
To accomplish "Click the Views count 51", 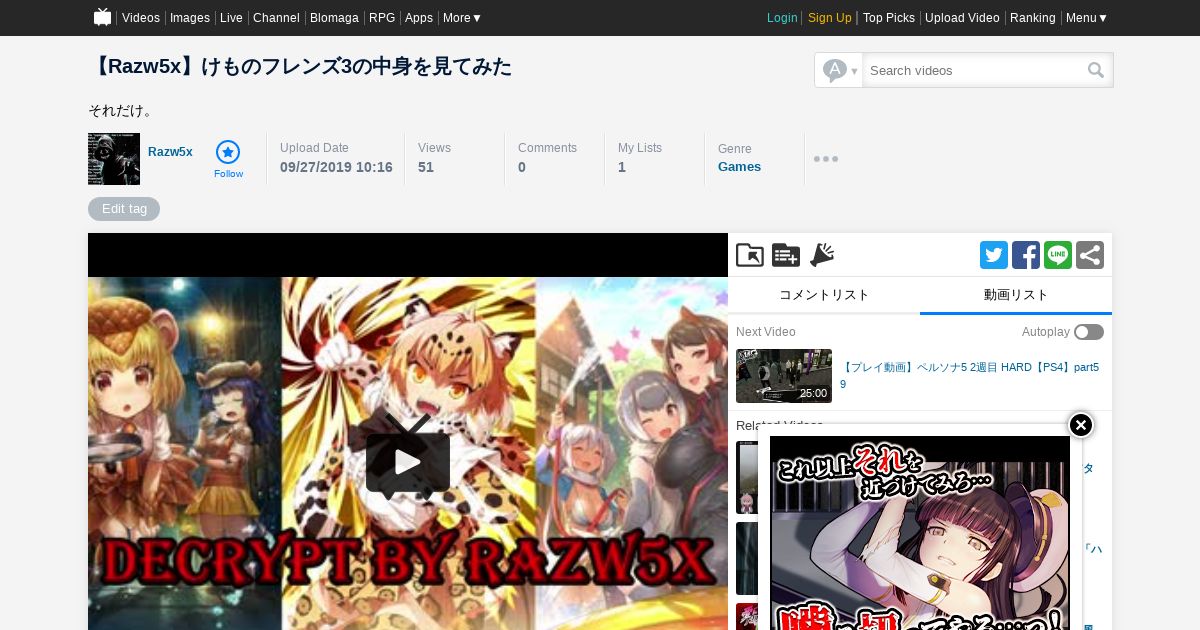I will pyautogui.click(x=426, y=167).
